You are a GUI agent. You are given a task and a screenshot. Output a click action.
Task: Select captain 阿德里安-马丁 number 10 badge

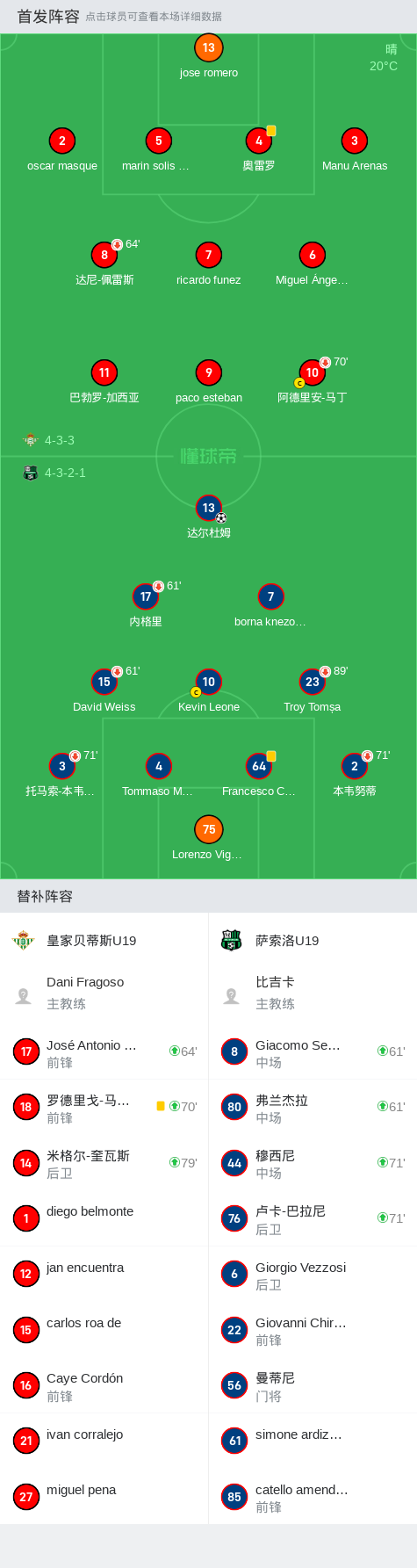[x=312, y=372]
